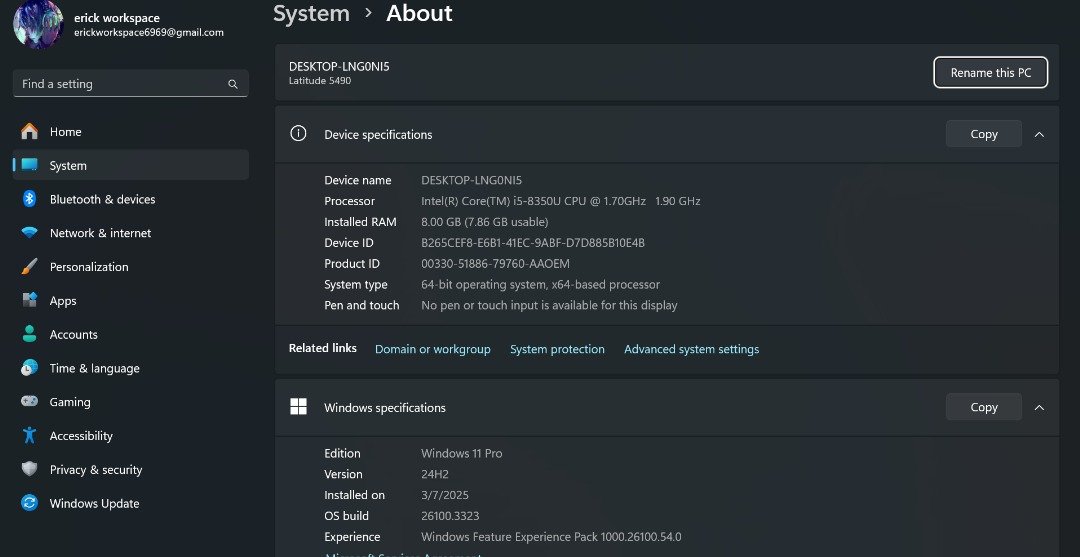Click the Accessibility figure icon
This screenshot has width=1080, height=557.
click(30, 435)
